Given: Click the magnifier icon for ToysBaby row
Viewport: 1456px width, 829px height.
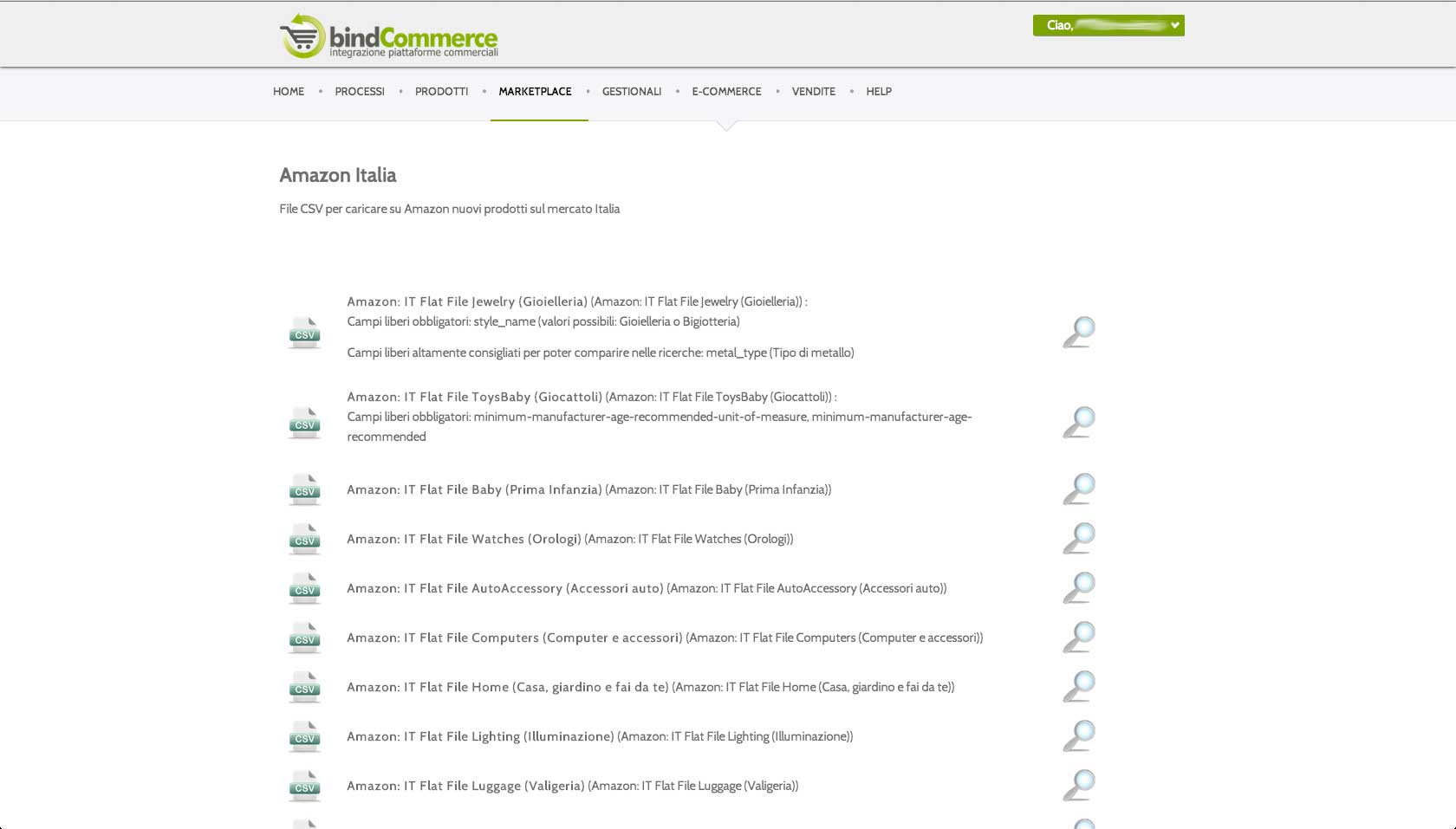Looking at the screenshot, I should tap(1079, 423).
